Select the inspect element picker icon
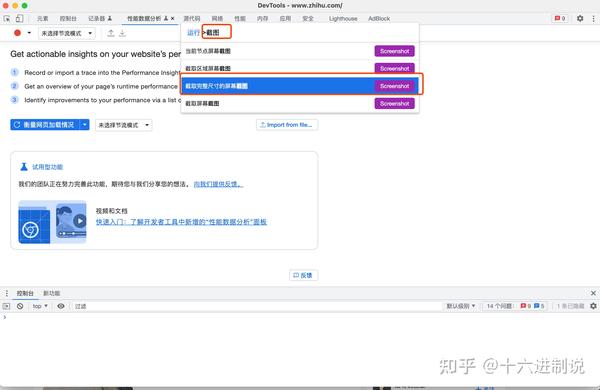The width and height of the screenshot is (600, 390). point(7,18)
